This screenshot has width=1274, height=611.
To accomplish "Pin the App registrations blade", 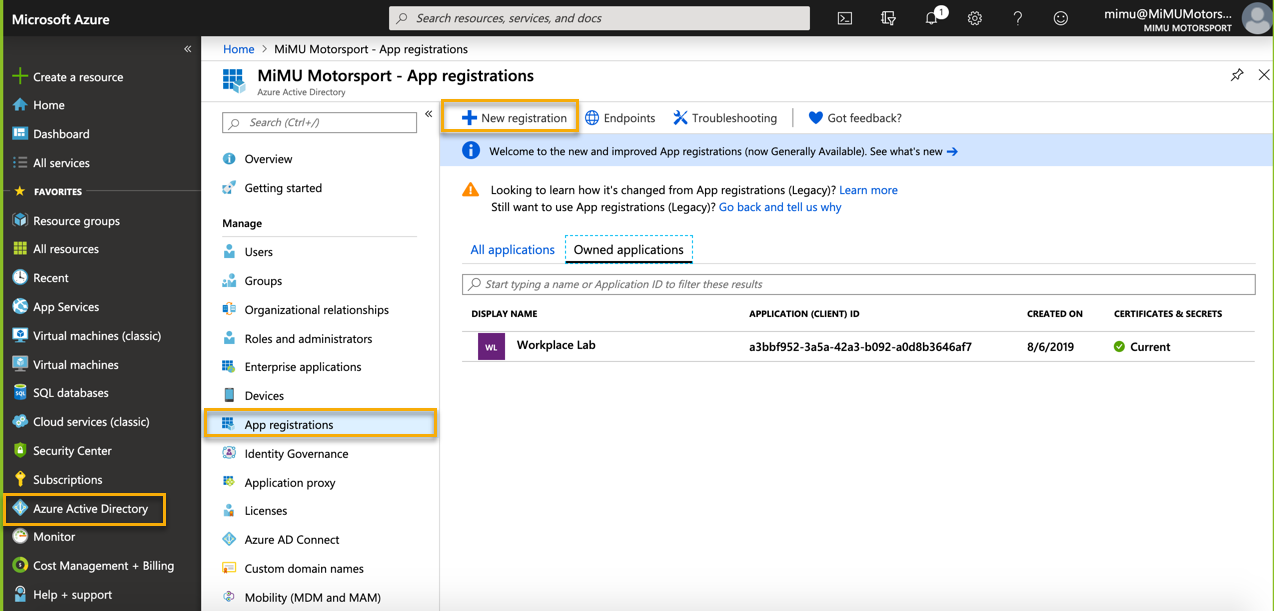I will pos(1237,75).
